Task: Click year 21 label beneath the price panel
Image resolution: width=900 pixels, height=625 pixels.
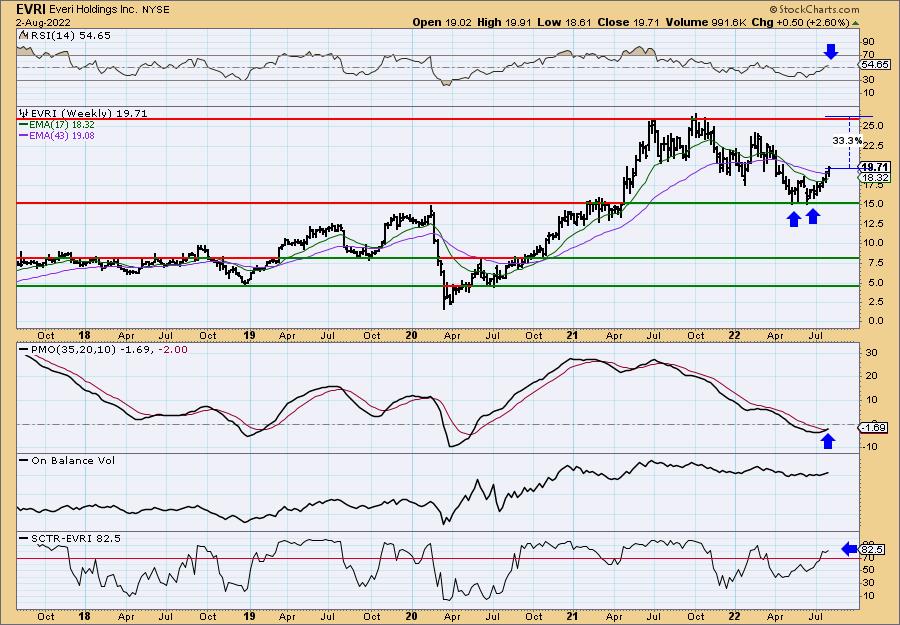Action: pyautogui.click(x=574, y=336)
